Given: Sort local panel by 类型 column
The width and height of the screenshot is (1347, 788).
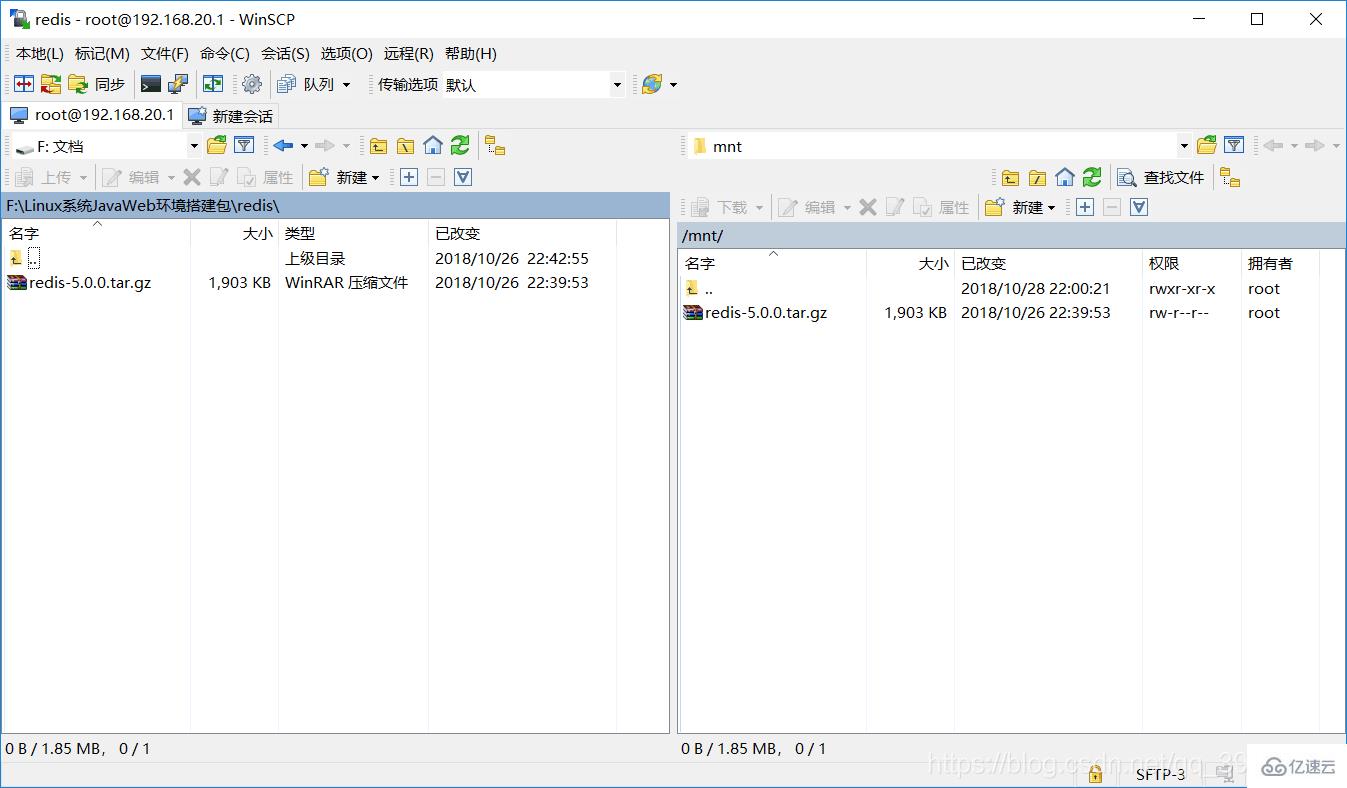Looking at the screenshot, I should 353,233.
